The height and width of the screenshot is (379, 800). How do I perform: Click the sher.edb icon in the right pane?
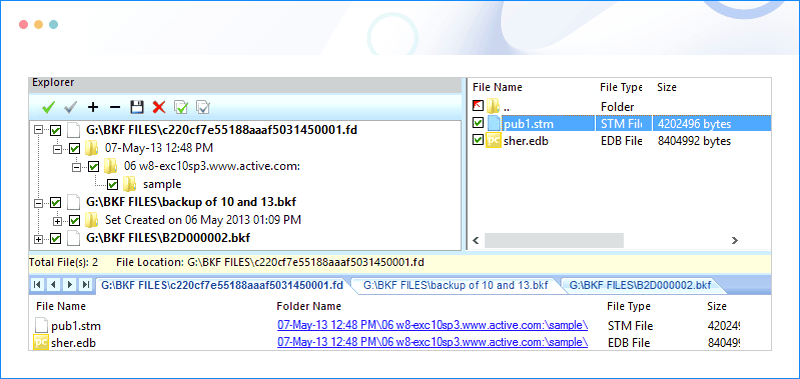coord(492,140)
